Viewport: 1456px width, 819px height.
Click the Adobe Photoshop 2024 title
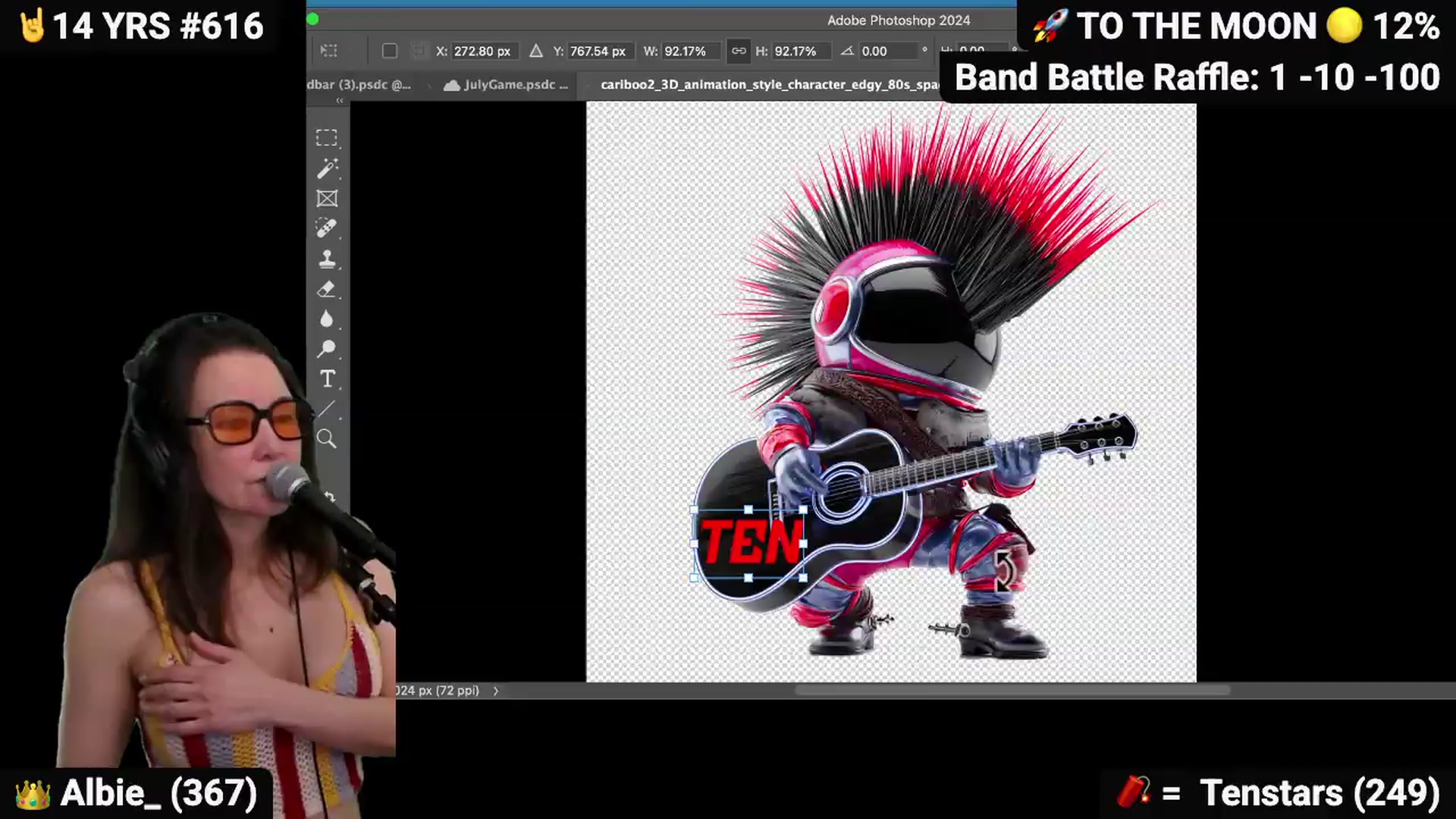click(899, 20)
